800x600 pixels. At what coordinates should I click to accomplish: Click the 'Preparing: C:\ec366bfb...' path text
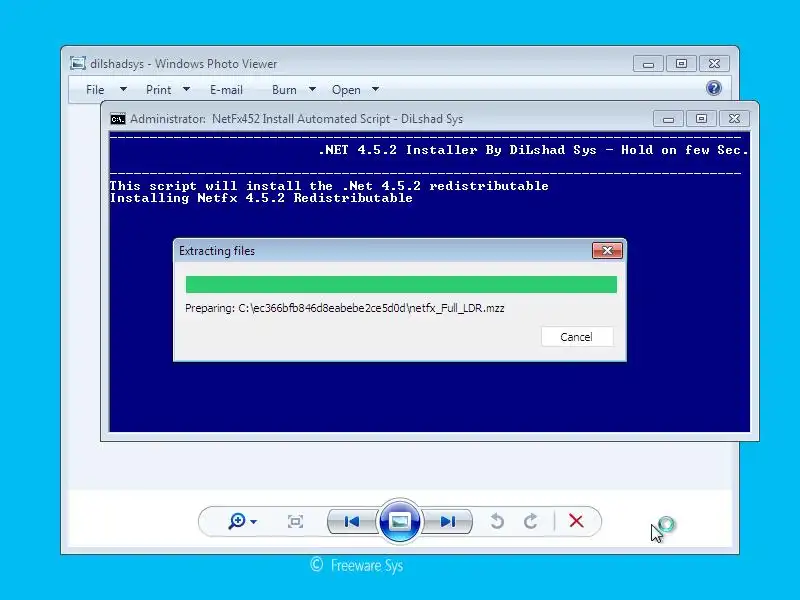point(345,308)
